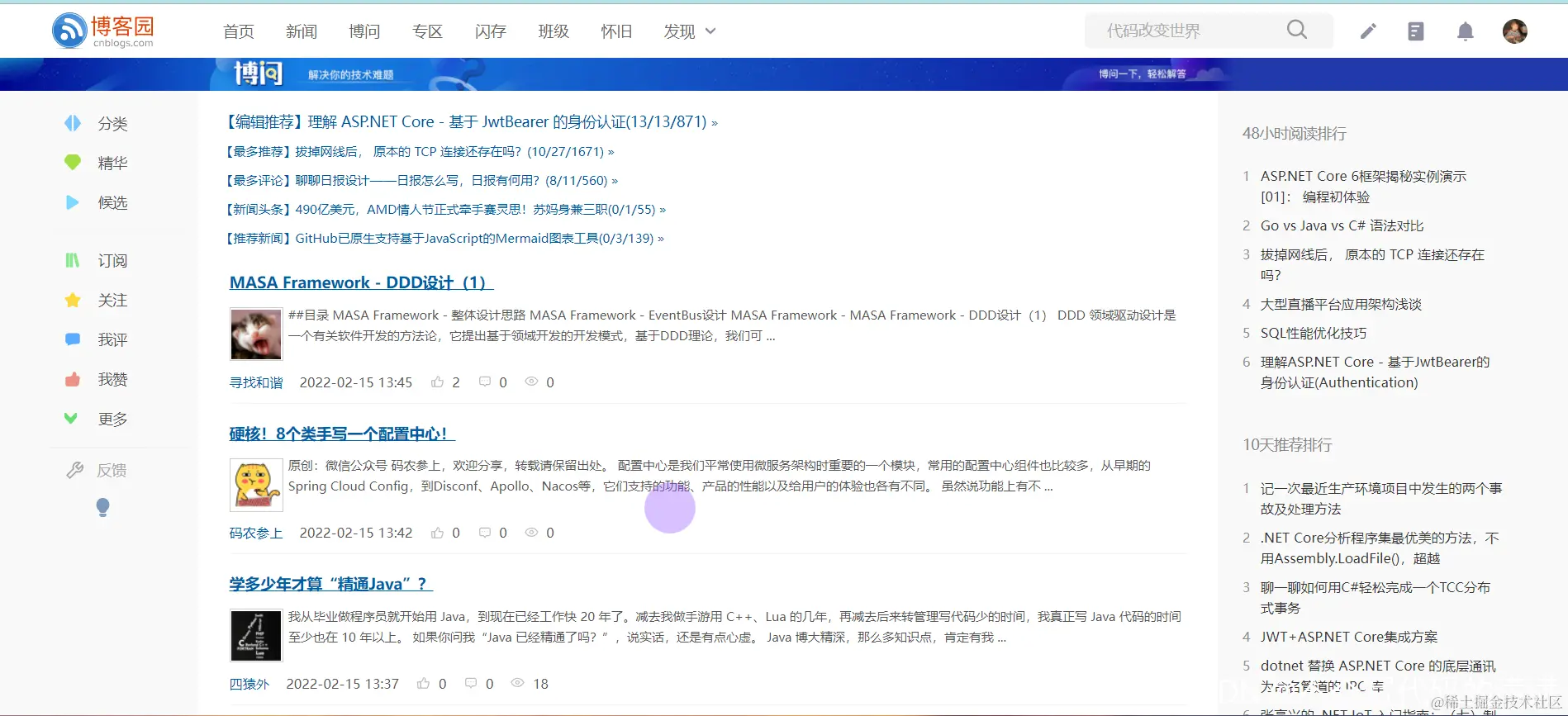
Task: Click view-count eye of 配置中心 post
Action: [x=531, y=533]
